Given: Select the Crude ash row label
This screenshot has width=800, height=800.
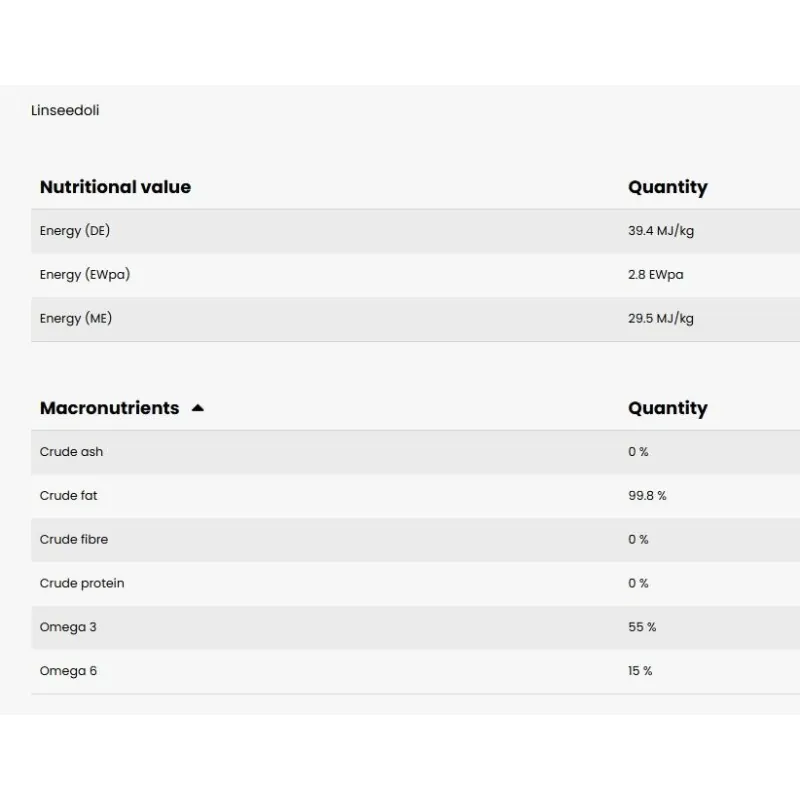Looking at the screenshot, I should (71, 452).
